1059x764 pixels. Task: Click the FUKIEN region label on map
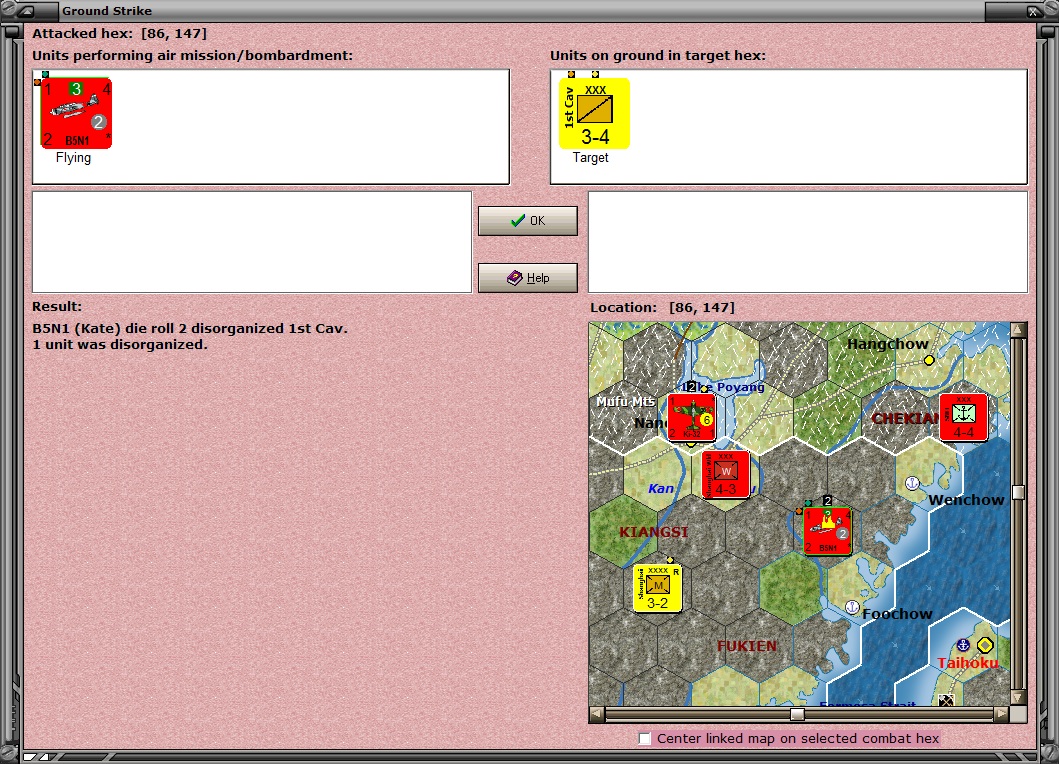coord(747,646)
